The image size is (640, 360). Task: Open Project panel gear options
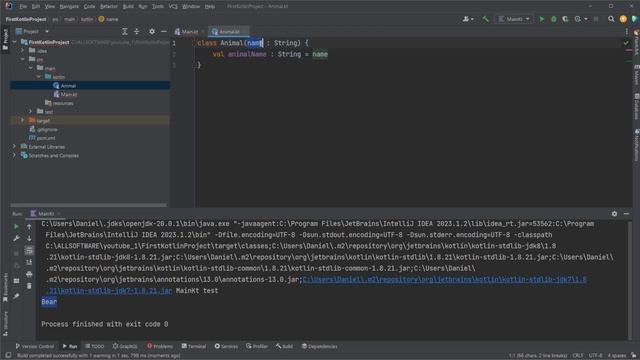click(152, 31)
